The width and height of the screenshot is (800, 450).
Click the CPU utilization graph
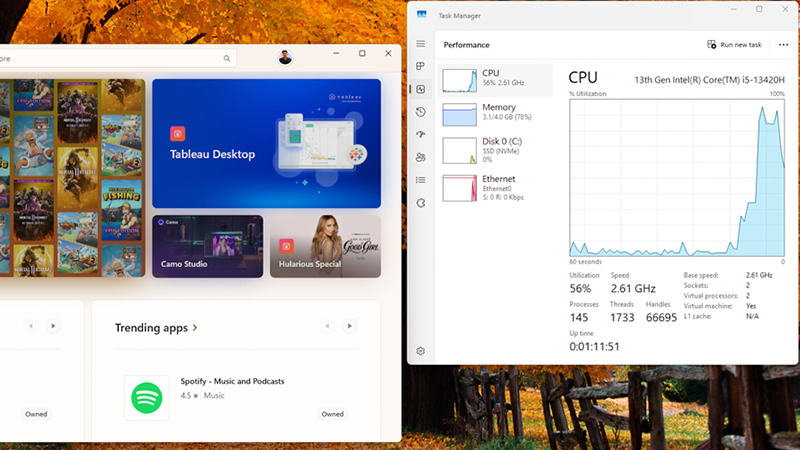(677, 178)
